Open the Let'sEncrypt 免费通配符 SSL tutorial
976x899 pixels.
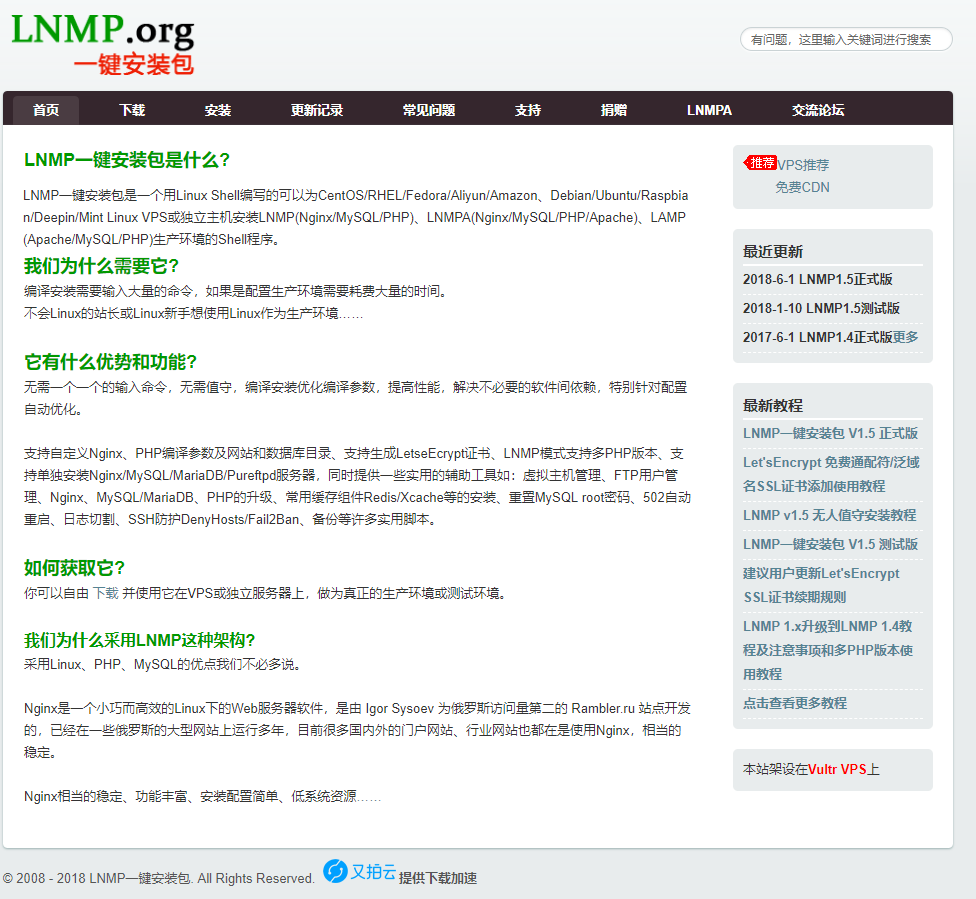click(831, 474)
